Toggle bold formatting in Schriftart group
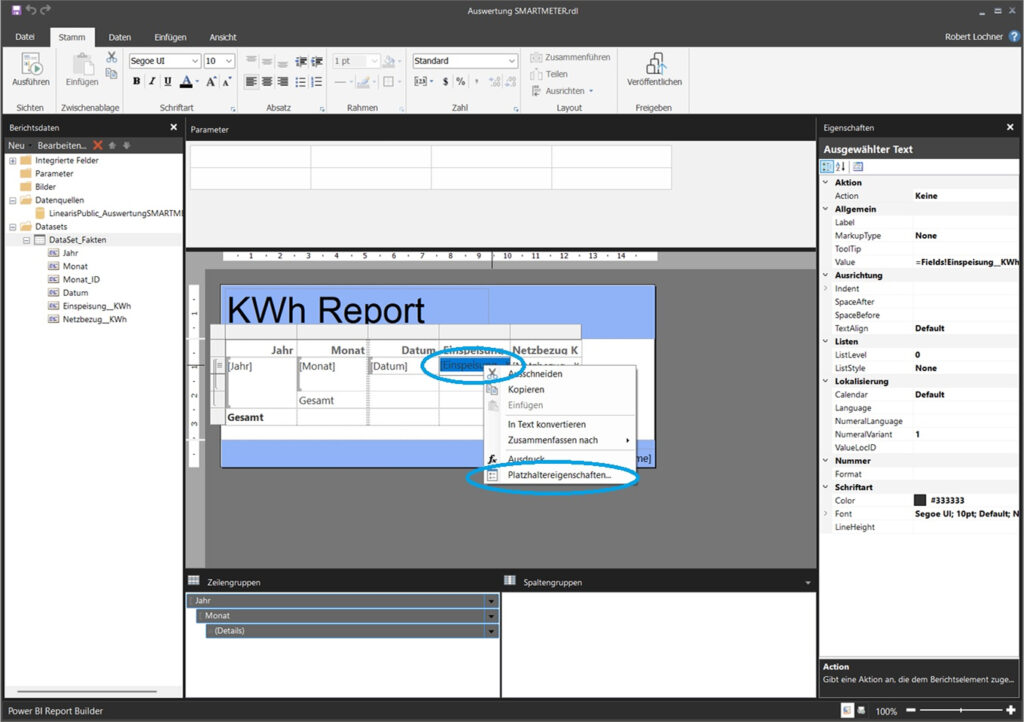Image resolution: width=1024 pixels, height=722 pixels. [x=137, y=82]
